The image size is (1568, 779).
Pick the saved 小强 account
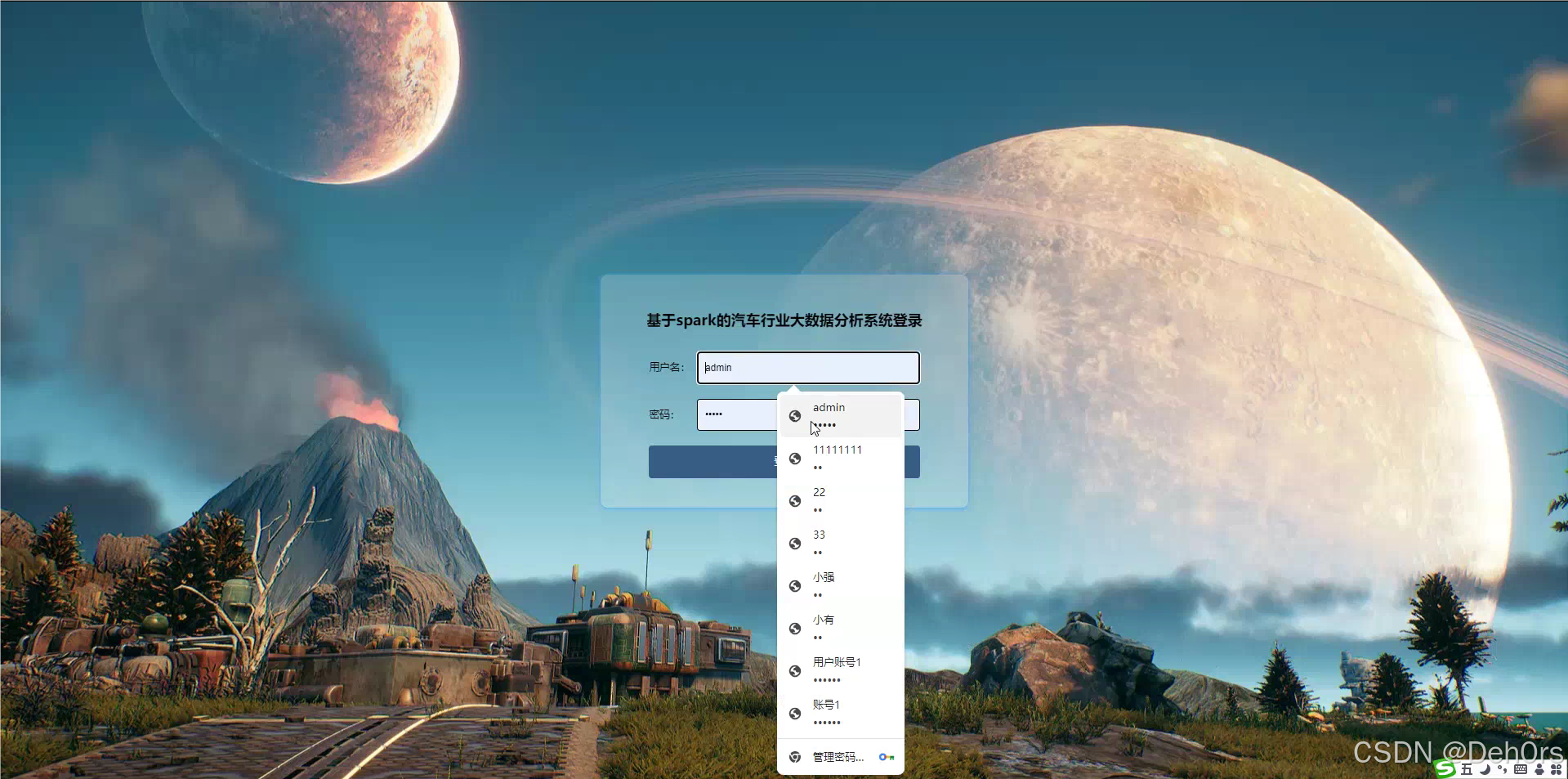(x=841, y=586)
